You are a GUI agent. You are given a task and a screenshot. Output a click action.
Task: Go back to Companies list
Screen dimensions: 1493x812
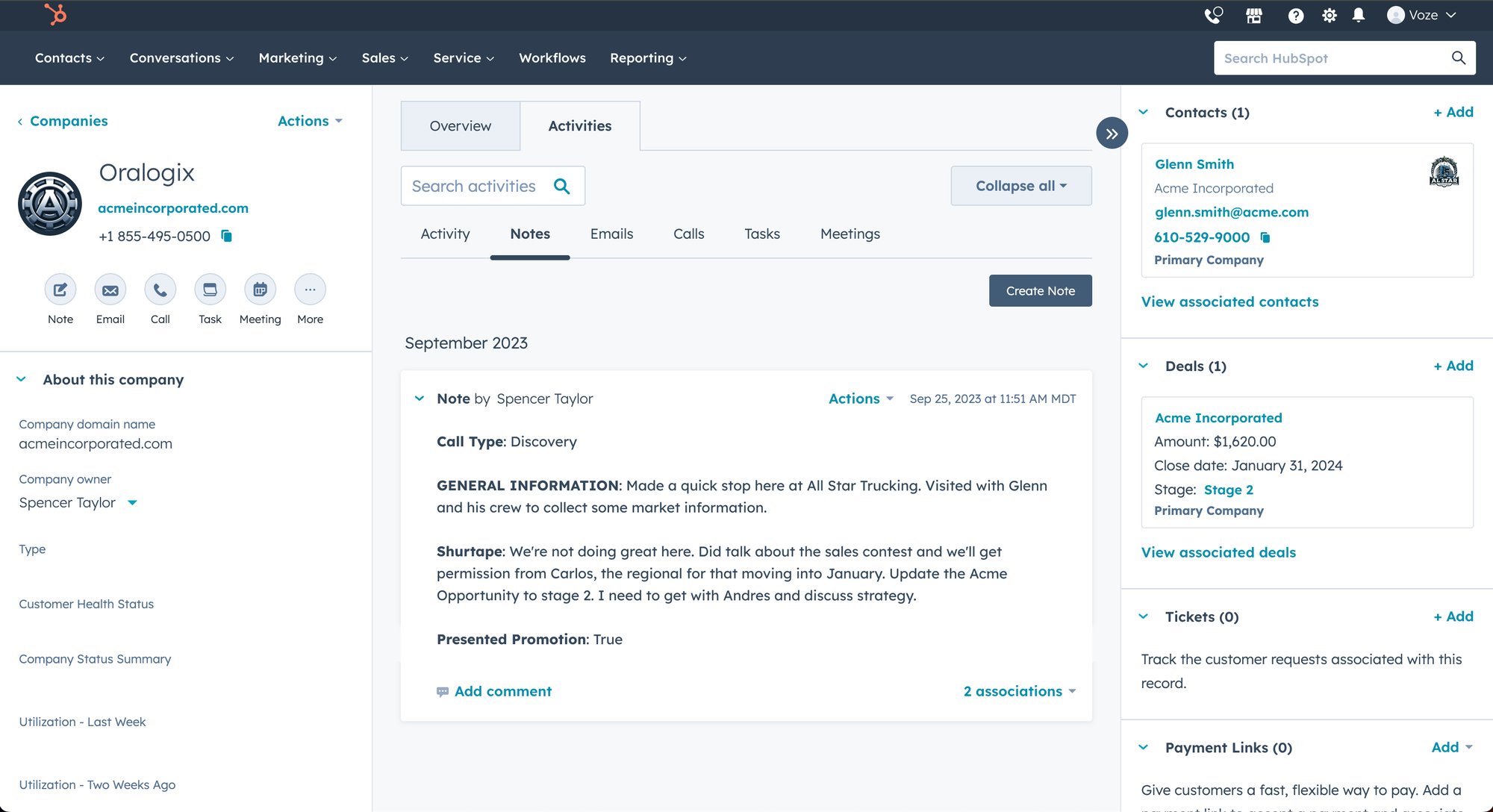pos(63,121)
